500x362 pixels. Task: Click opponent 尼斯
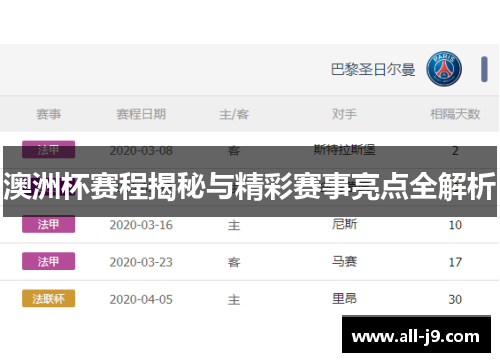[x=344, y=224]
